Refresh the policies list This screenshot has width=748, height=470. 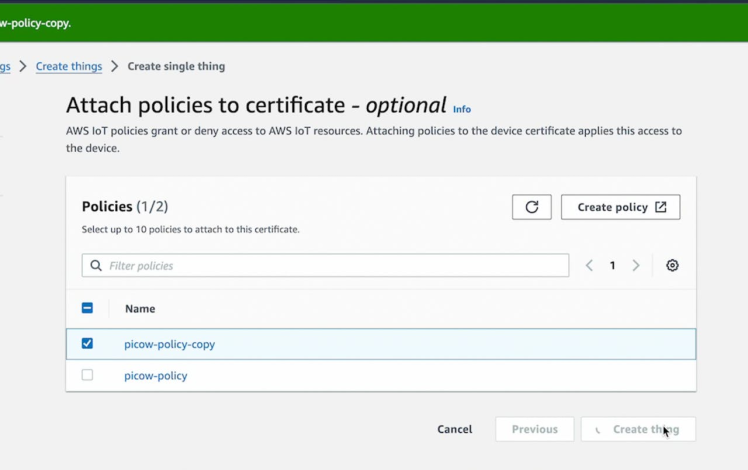coord(531,207)
